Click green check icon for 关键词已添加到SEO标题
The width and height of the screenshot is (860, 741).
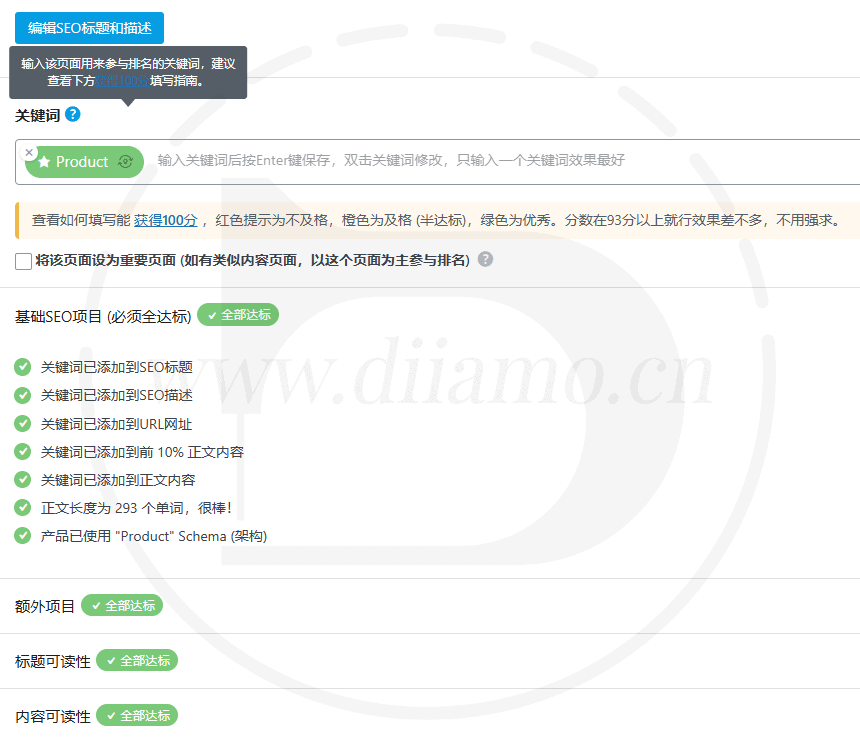click(22, 367)
